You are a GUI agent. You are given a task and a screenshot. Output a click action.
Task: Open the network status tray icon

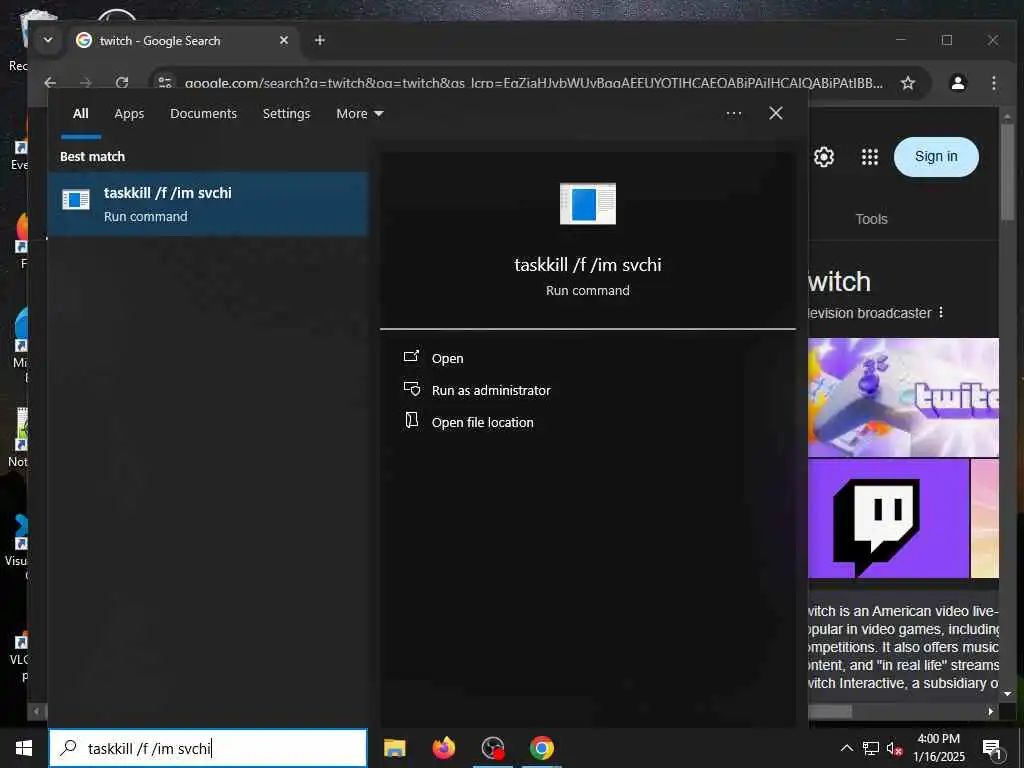pos(871,748)
